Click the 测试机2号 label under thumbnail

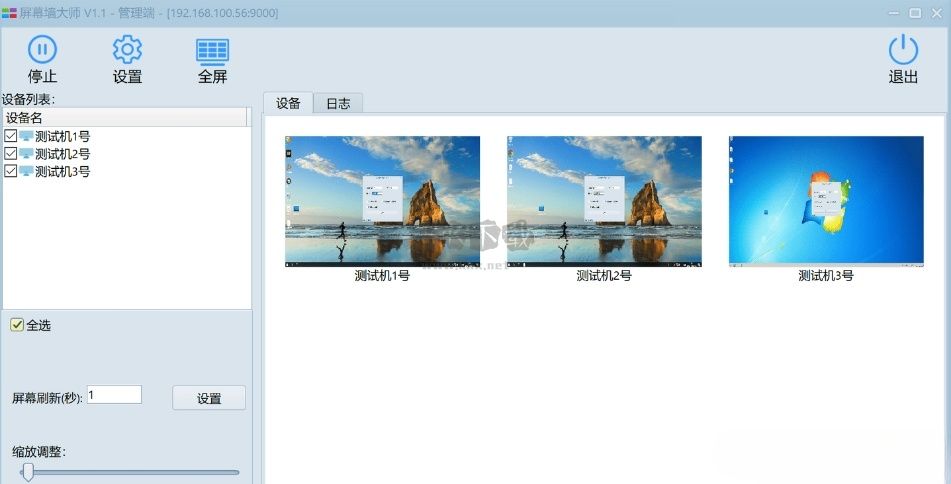[x=604, y=276]
